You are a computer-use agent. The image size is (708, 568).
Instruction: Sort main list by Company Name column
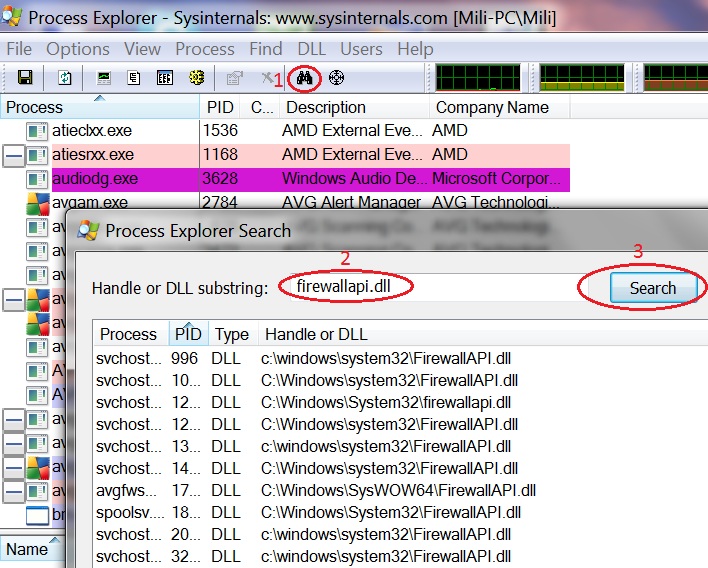pyautogui.click(x=499, y=107)
